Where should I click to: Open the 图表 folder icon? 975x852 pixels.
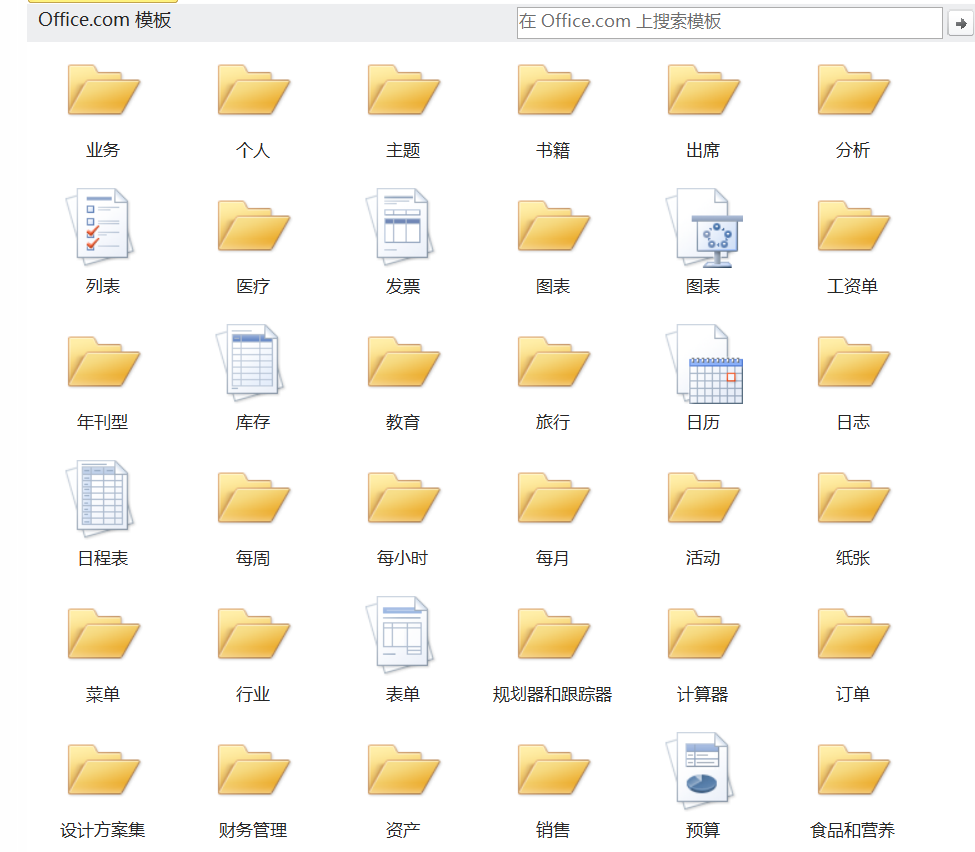point(553,226)
